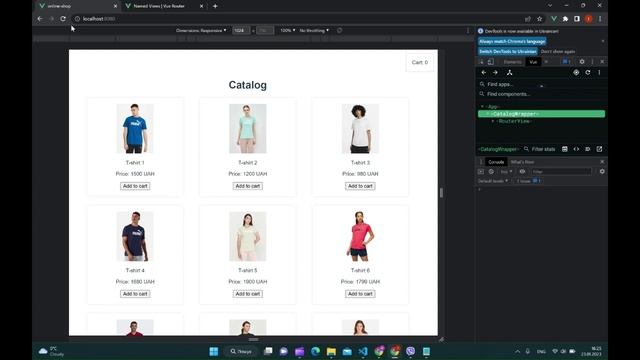Bookmark this page with the star icon
Image resolution: width=640 pixels, height=360 pixels.
click(x=540, y=19)
